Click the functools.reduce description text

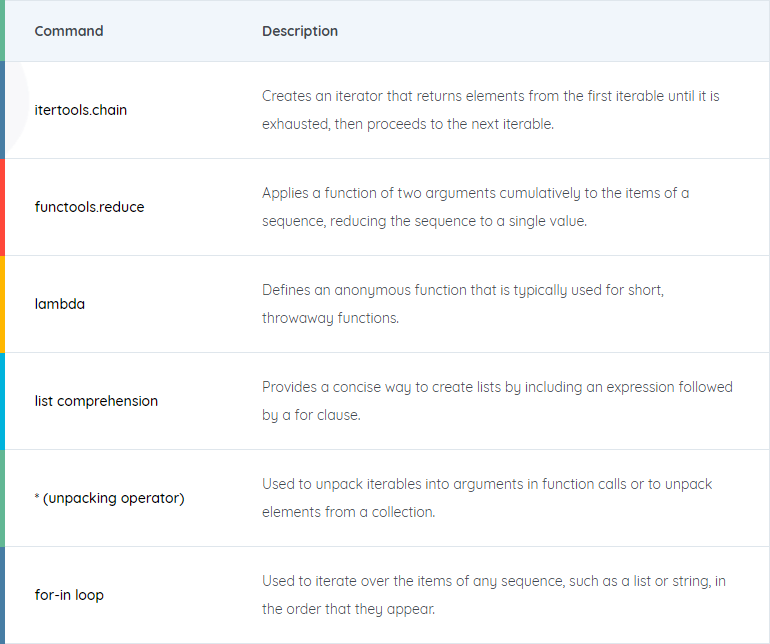click(475, 207)
